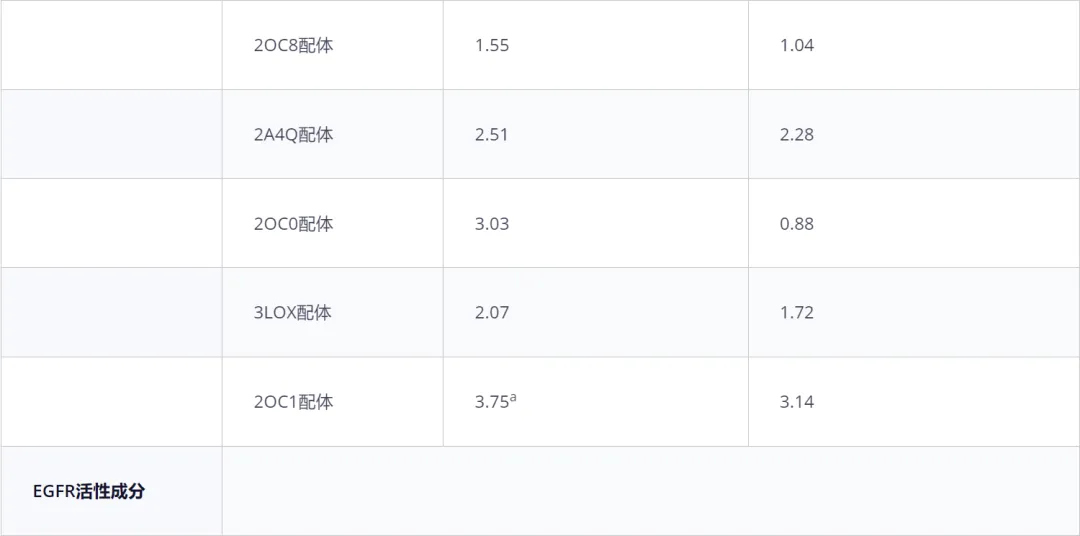Select the 2OC0配体 cell
This screenshot has width=1080, height=536.
click(x=332, y=223)
